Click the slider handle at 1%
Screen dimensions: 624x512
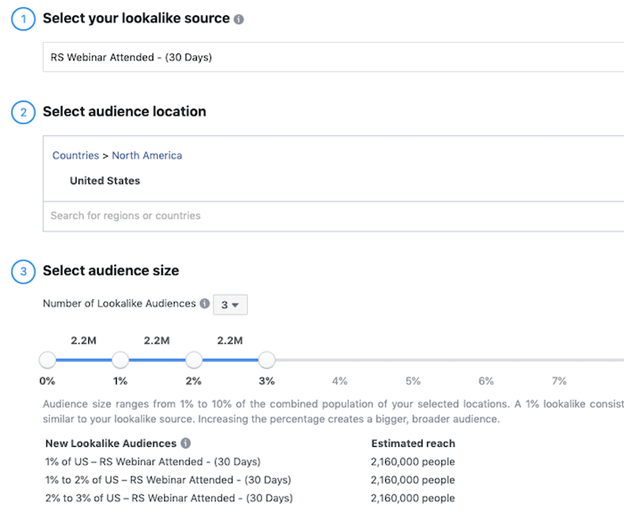(x=120, y=360)
